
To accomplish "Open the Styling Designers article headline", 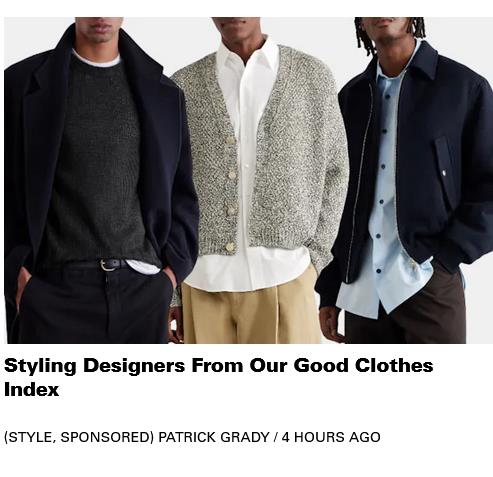I will [218, 377].
